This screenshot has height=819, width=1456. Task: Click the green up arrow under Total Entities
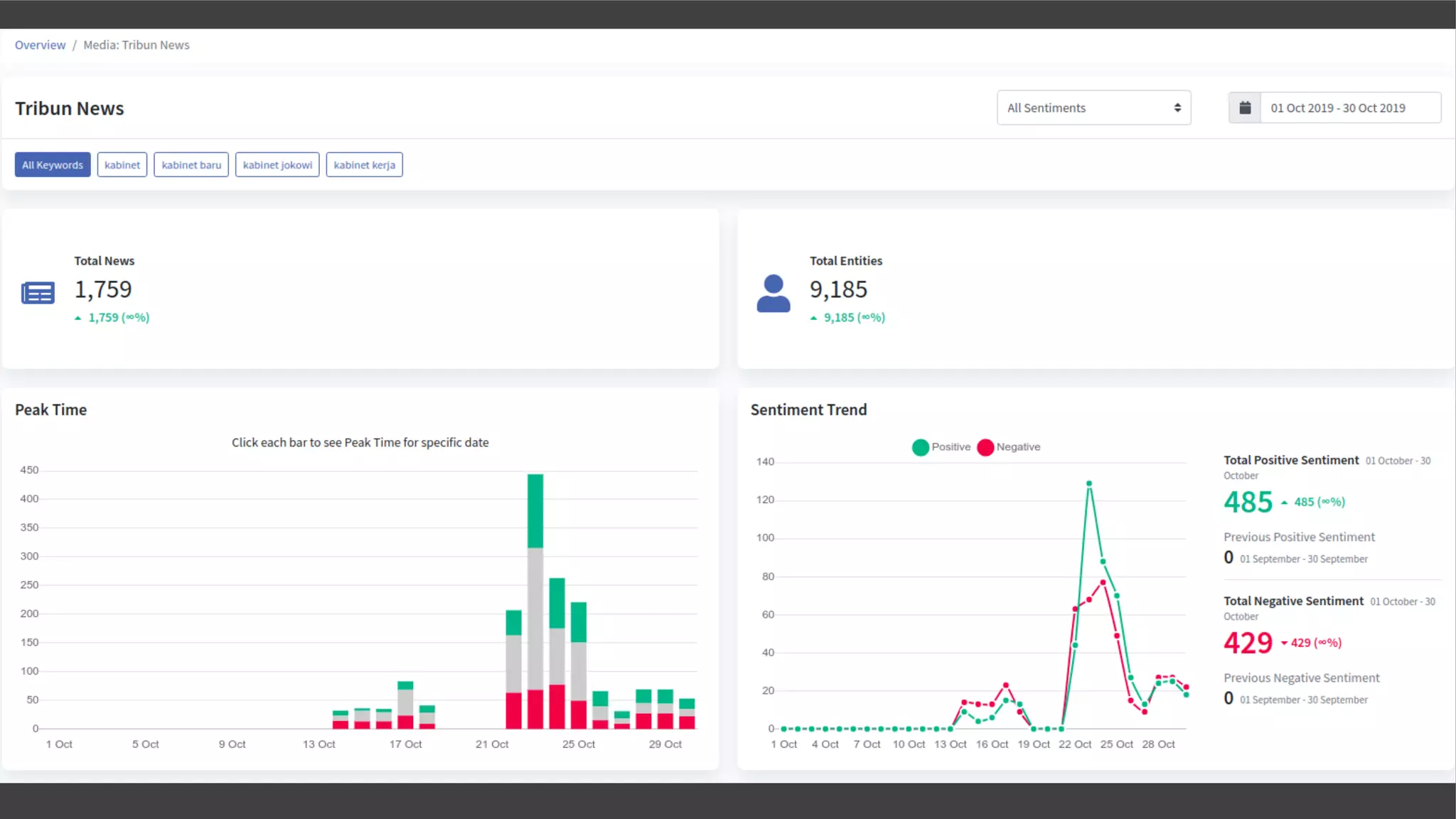point(813,318)
